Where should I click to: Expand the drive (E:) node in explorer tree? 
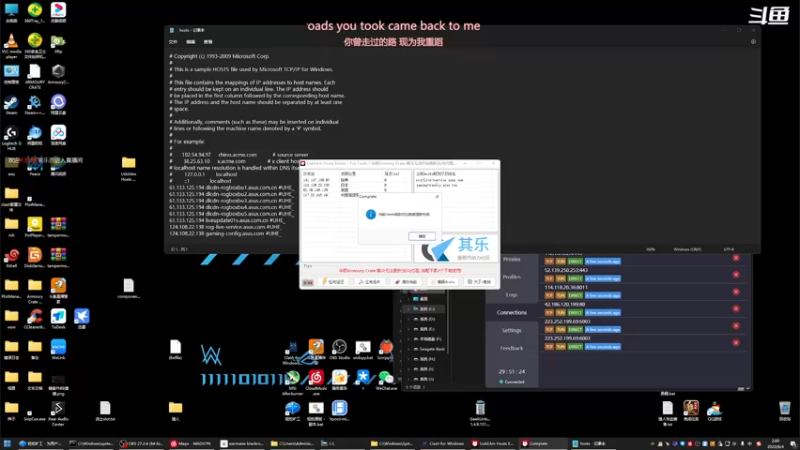(x=409, y=329)
